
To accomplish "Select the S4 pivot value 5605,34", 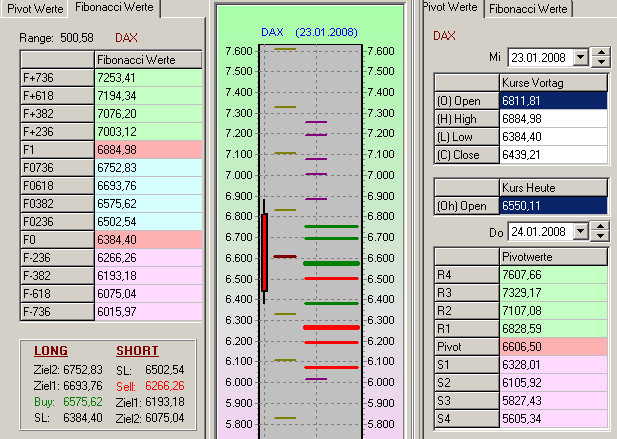I will [553, 419].
